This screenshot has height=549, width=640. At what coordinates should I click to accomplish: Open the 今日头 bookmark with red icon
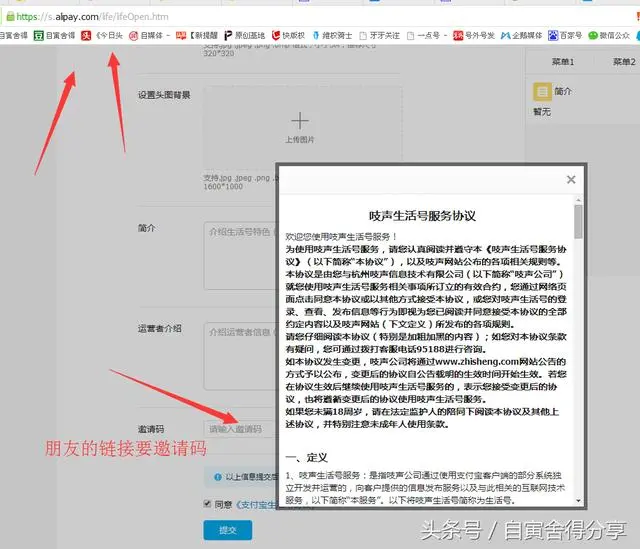click(102, 36)
